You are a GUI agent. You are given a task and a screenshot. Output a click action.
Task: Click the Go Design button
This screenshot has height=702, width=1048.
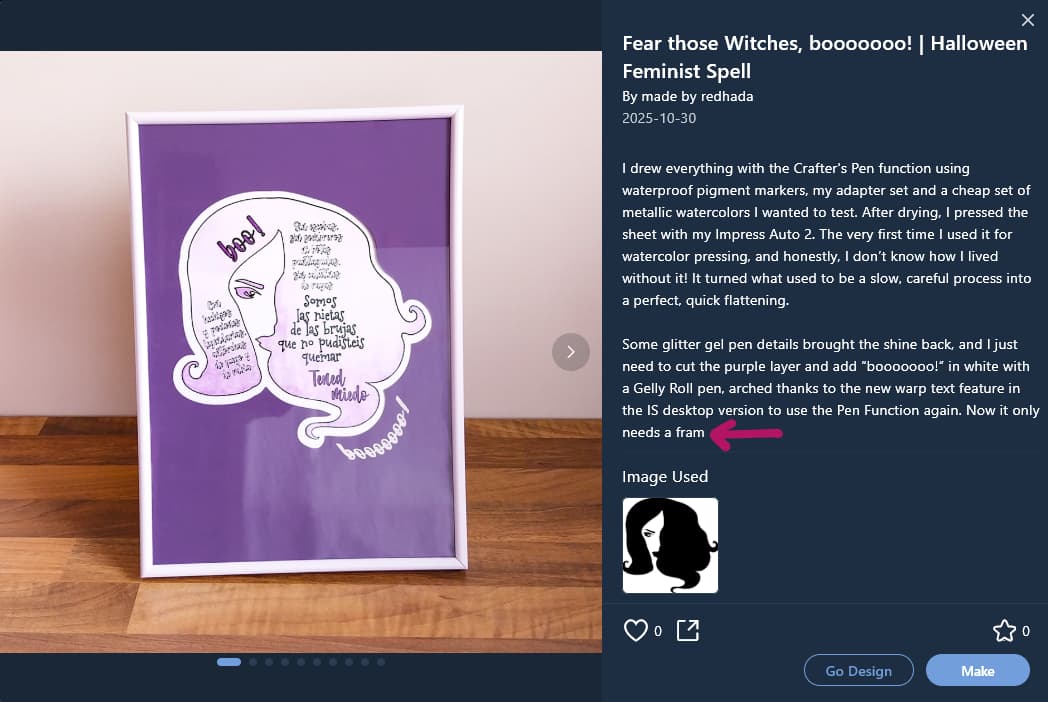(x=858, y=670)
